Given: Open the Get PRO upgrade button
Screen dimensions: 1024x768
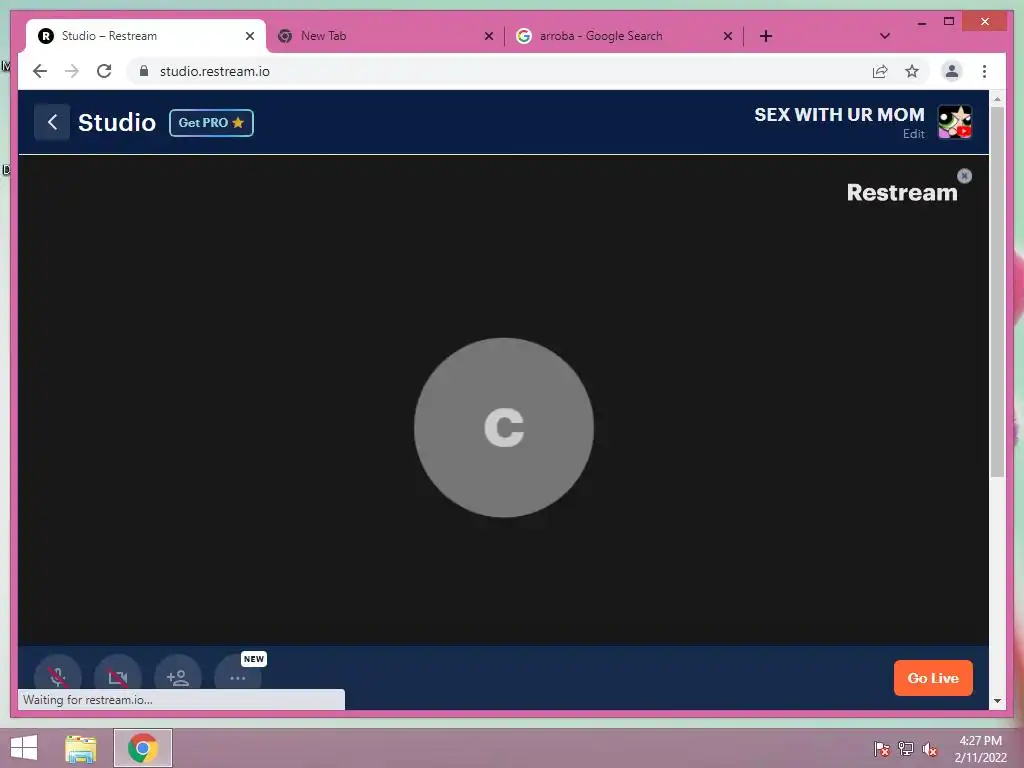Looking at the screenshot, I should tap(211, 123).
